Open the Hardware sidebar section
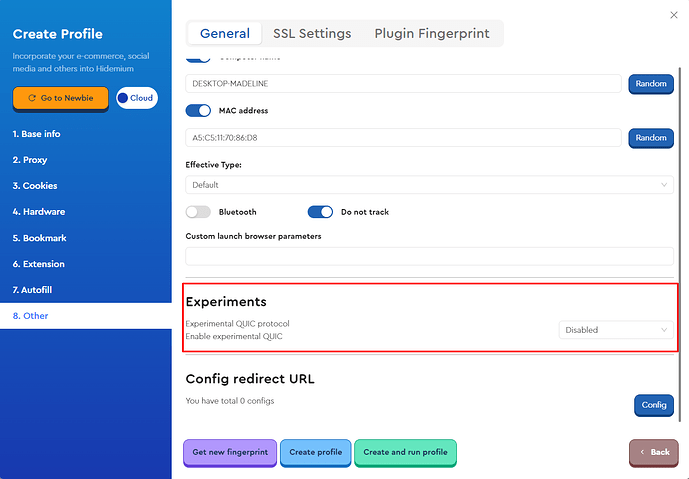This screenshot has width=689, height=479. pyautogui.click(x=39, y=212)
